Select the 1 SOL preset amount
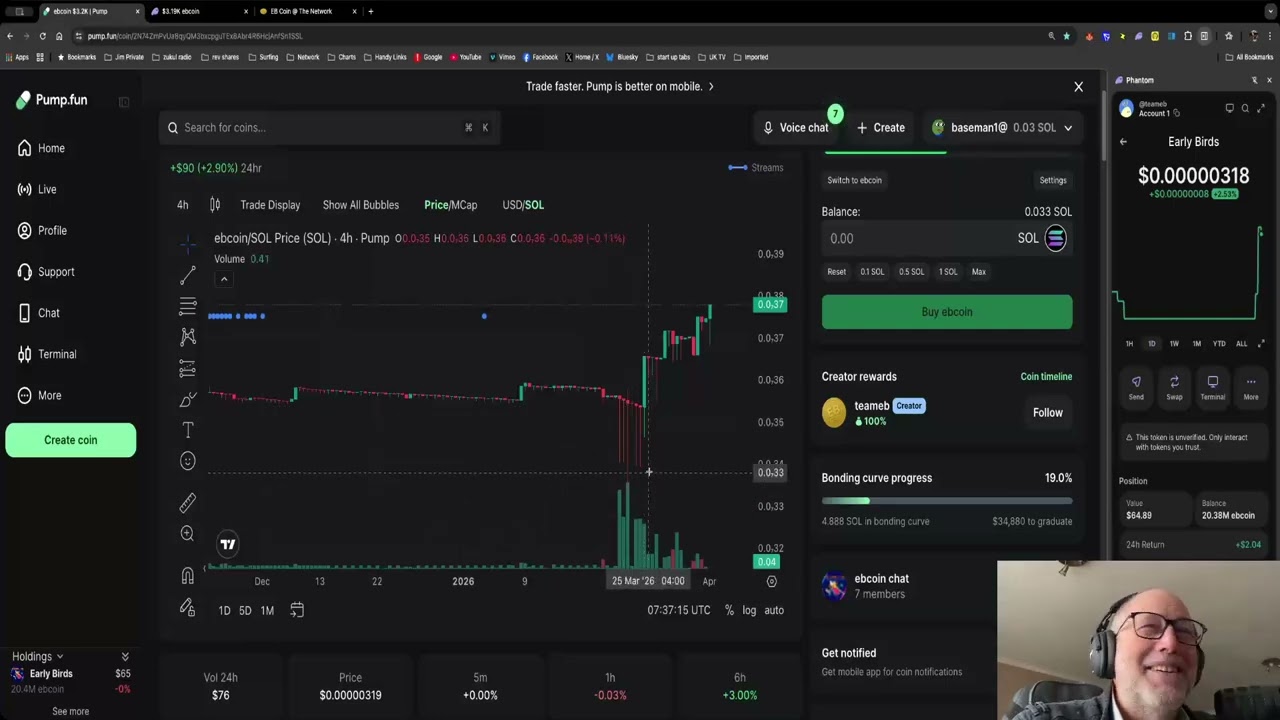 [x=948, y=272]
